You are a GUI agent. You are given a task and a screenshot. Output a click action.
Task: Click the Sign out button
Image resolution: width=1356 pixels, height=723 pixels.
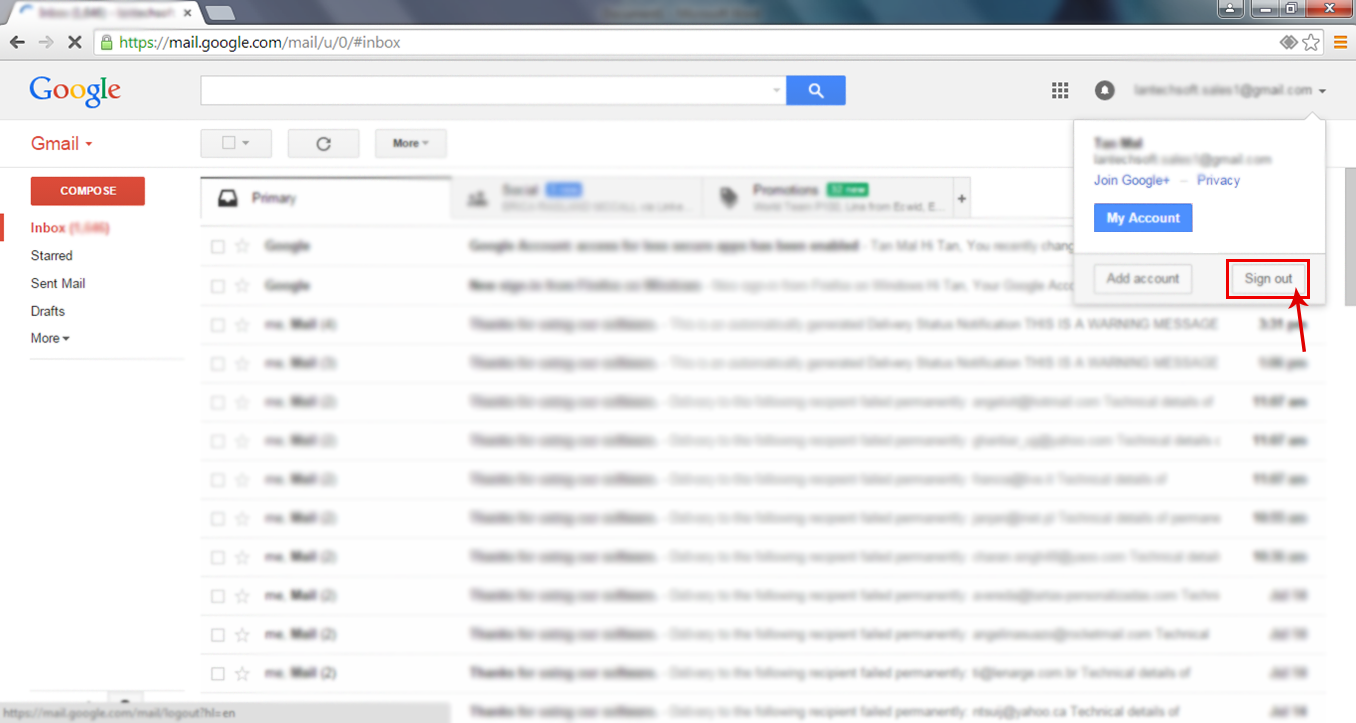point(1268,279)
